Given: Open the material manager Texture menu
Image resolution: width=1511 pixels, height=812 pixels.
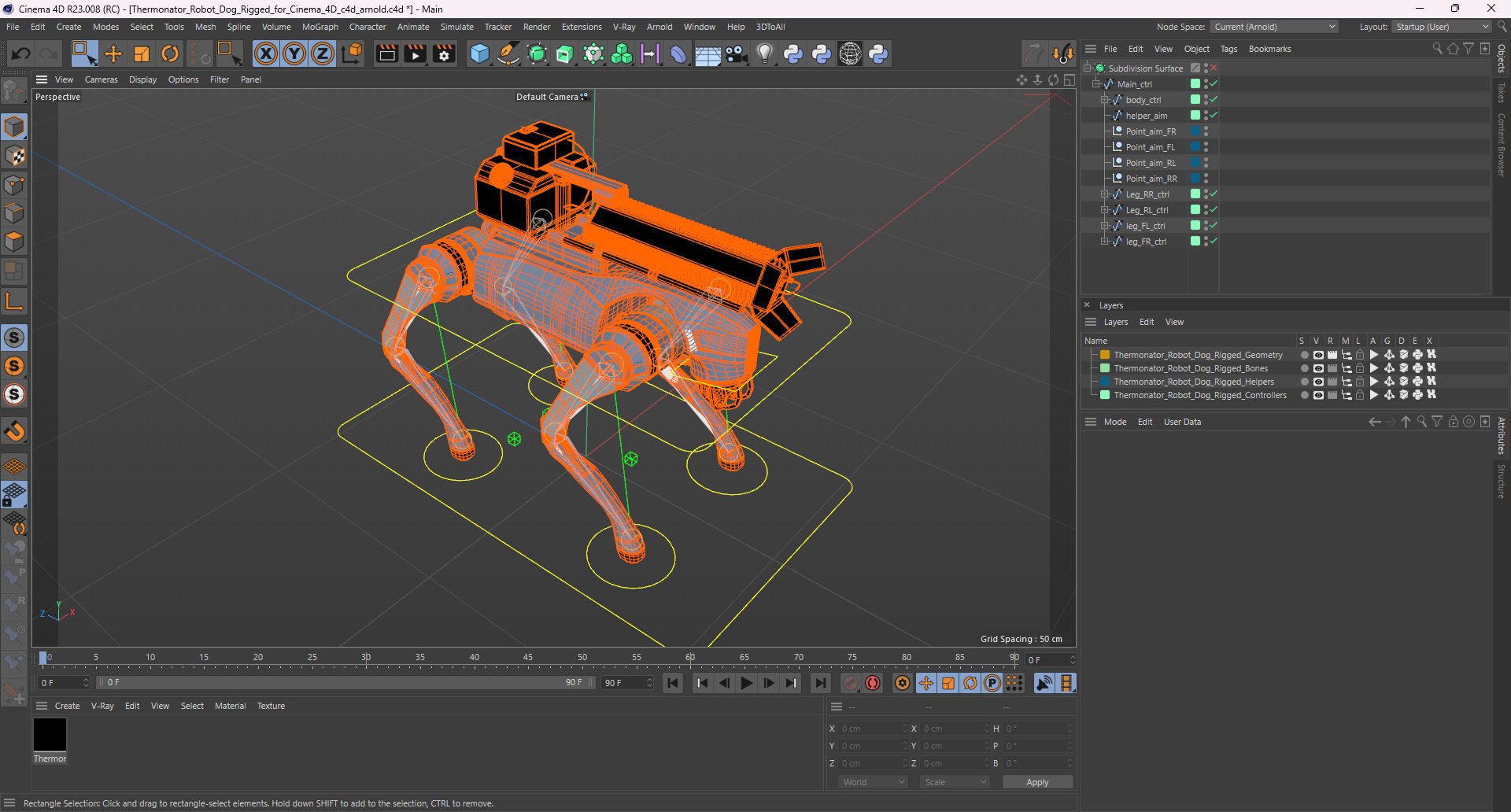Looking at the screenshot, I should (271, 706).
